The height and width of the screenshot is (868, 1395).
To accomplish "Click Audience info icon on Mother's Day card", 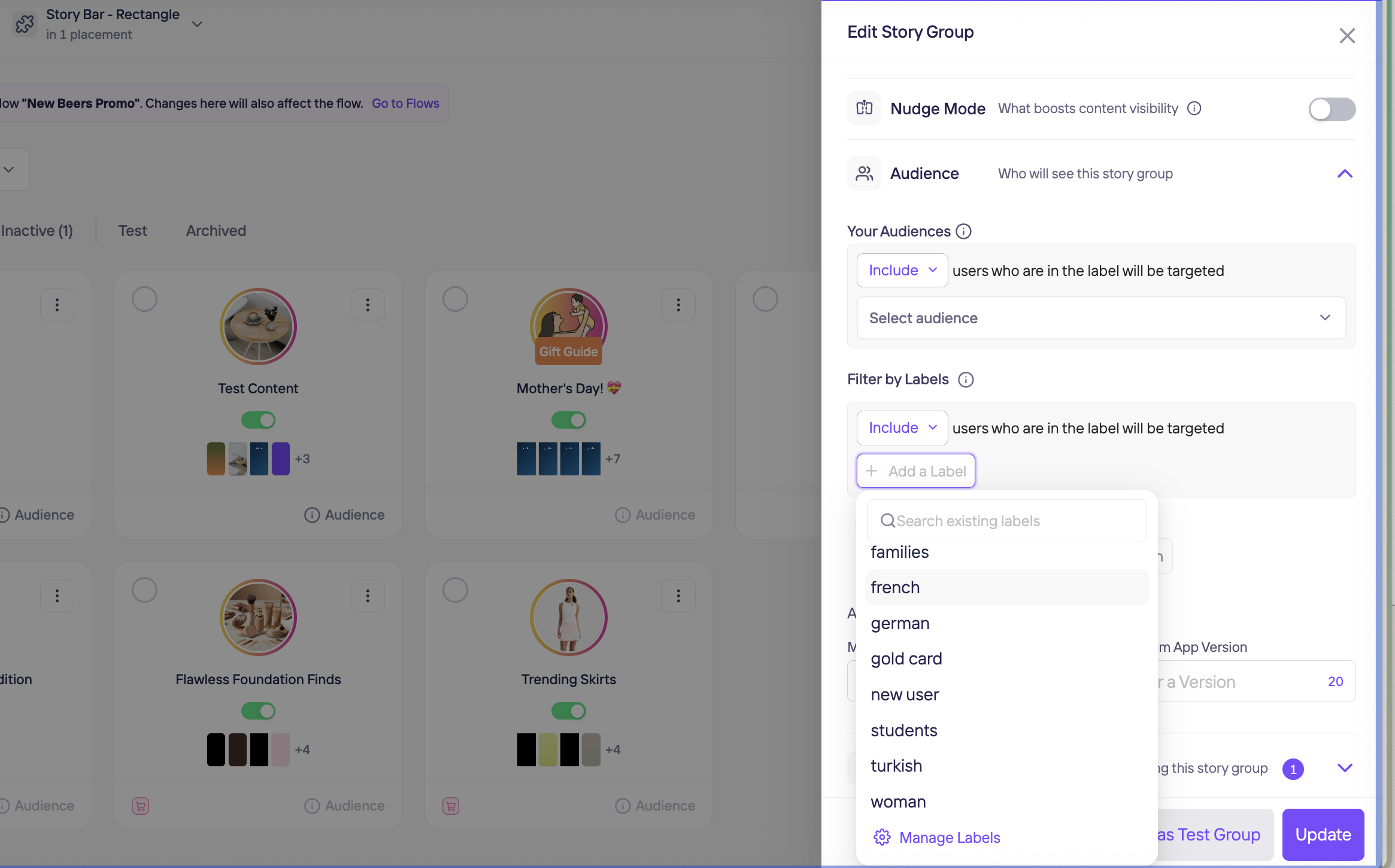I will 622,515.
